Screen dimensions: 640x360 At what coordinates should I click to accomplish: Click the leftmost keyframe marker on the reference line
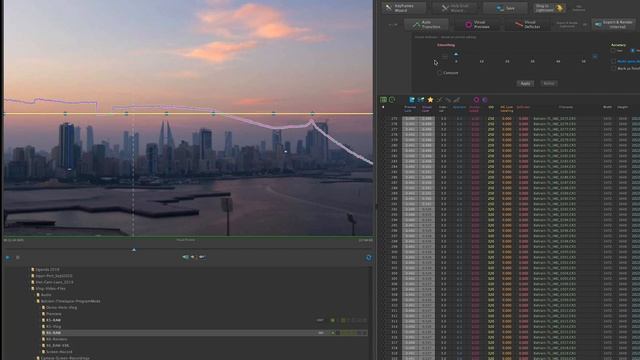[66, 114]
